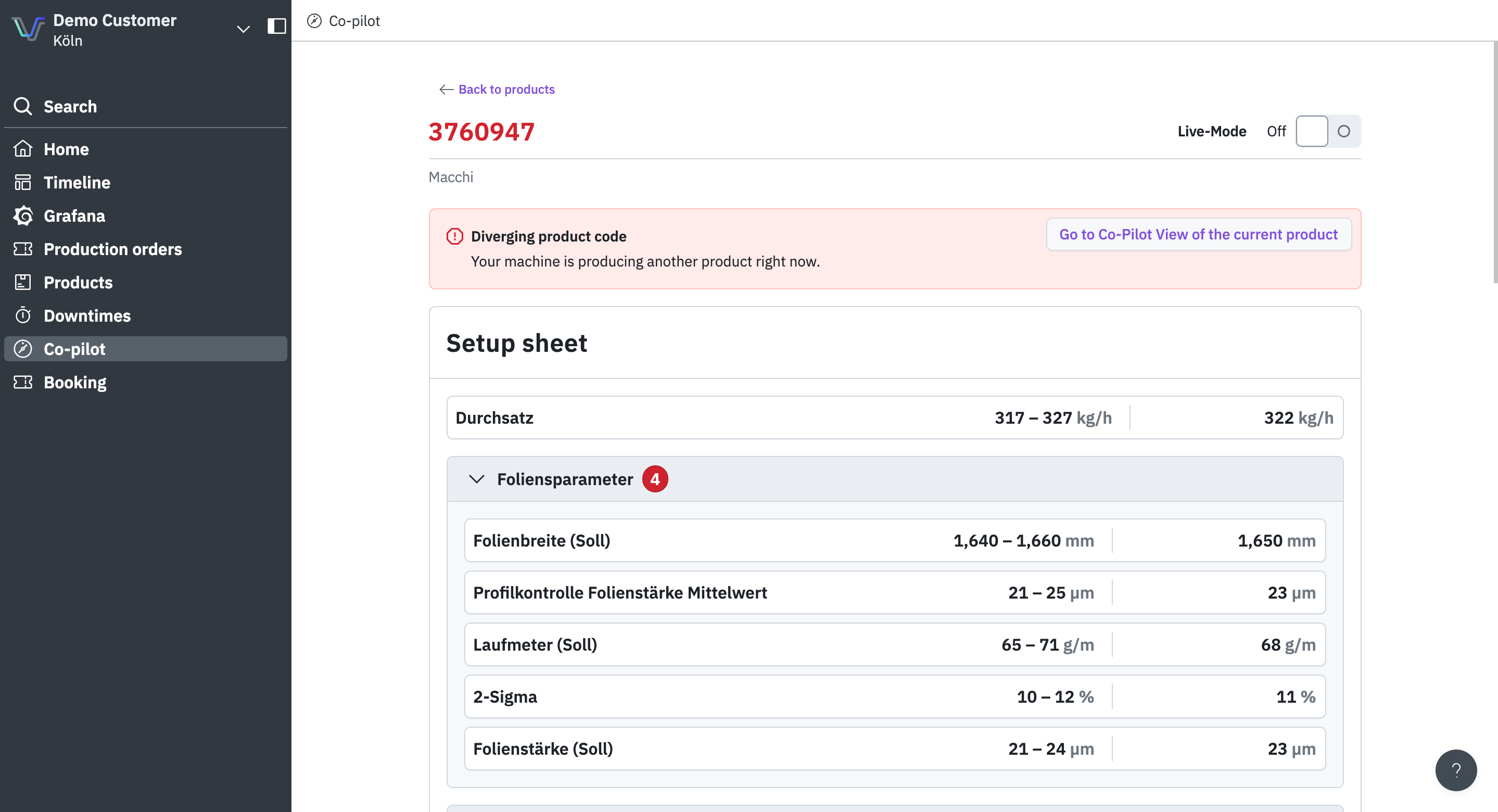Click the Laufmeter (Soll) label
1498x812 pixels.
[535, 644]
